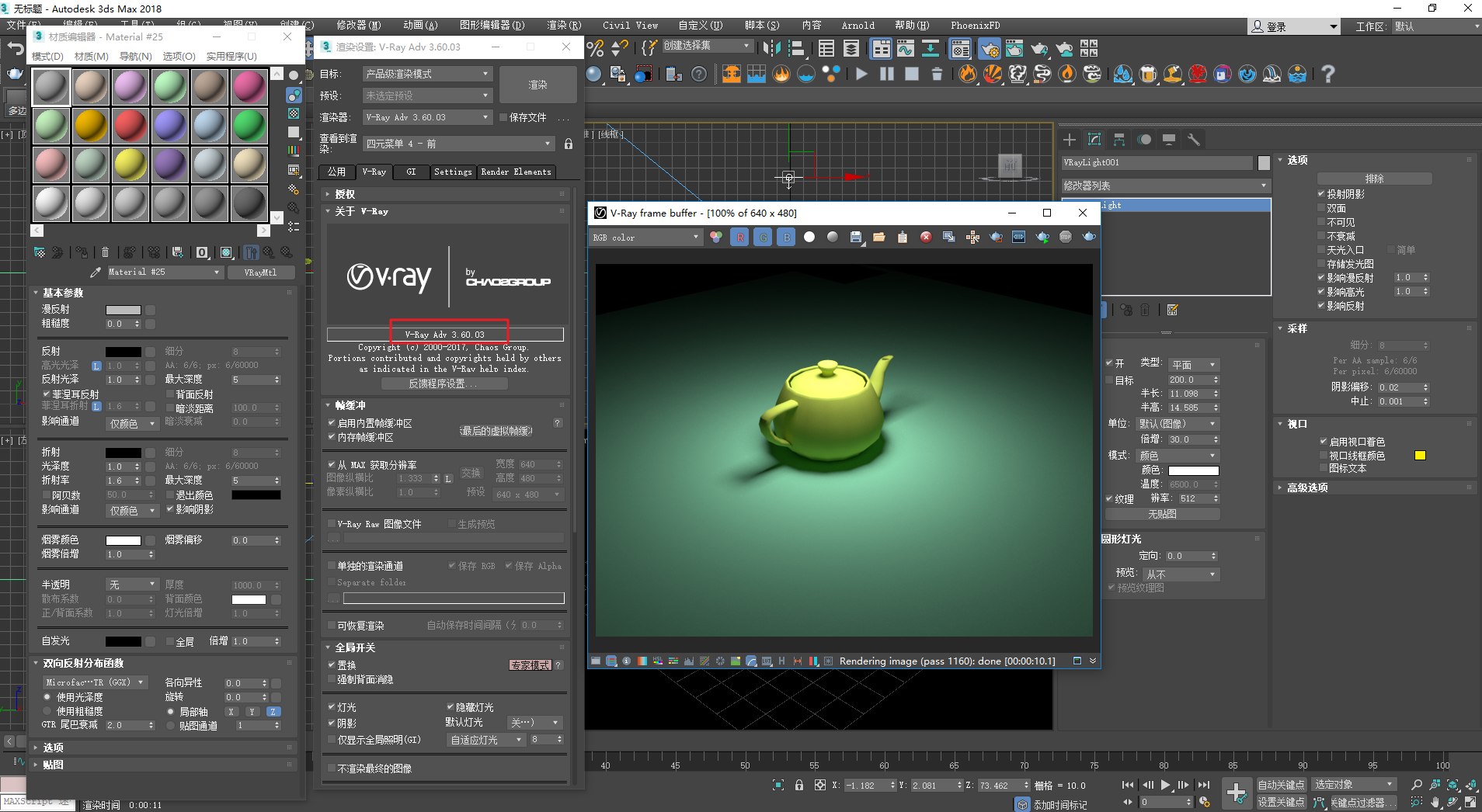Expand the 高级选项 rollout

point(1307,488)
